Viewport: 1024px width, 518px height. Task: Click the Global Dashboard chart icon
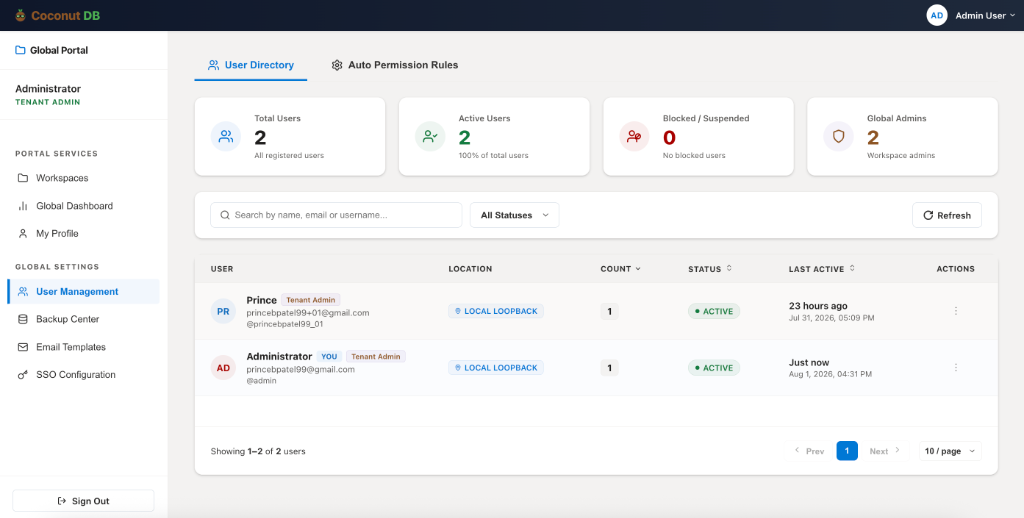tap(23, 206)
